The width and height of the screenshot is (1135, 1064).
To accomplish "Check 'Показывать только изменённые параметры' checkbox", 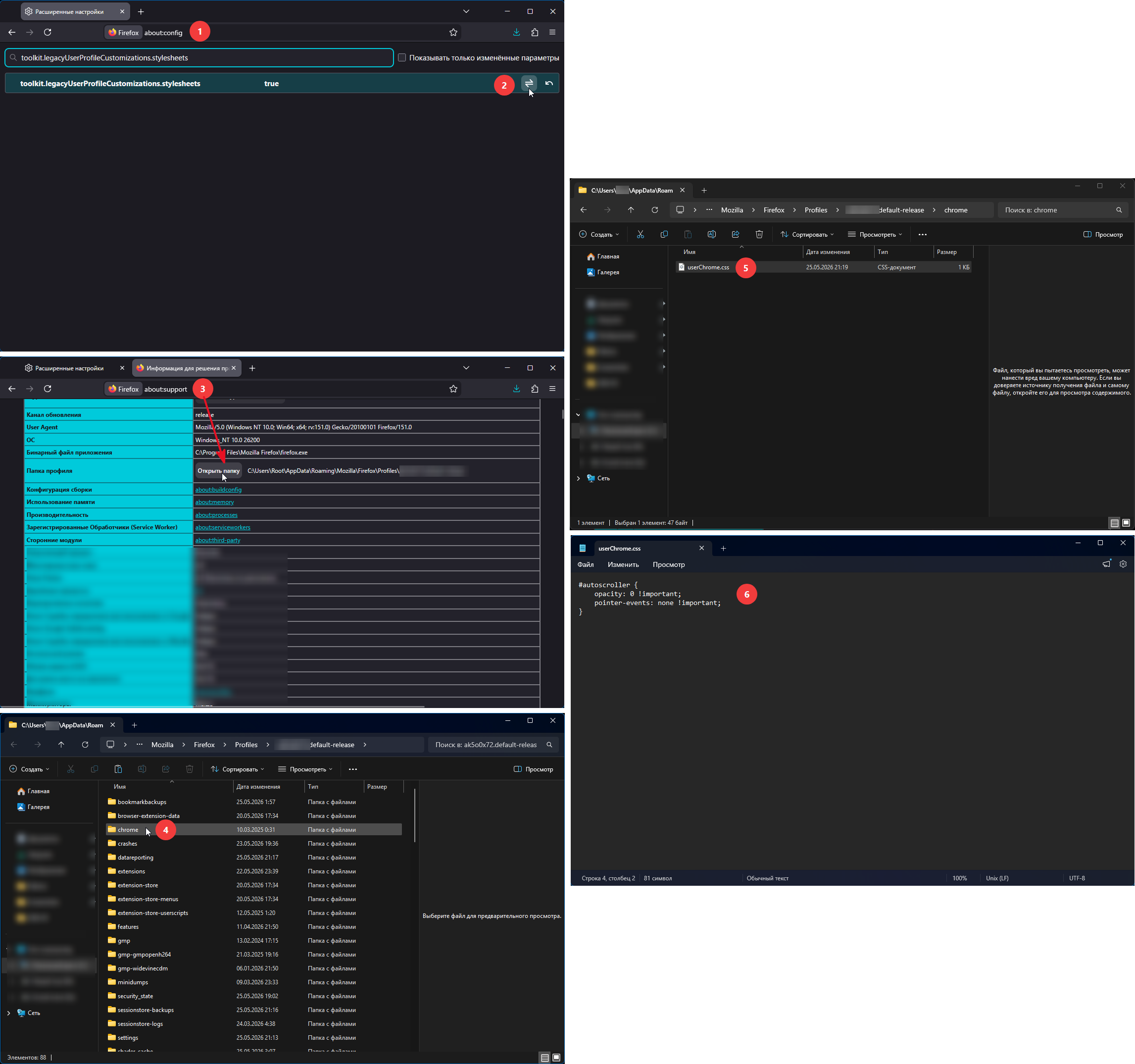I will (x=402, y=58).
